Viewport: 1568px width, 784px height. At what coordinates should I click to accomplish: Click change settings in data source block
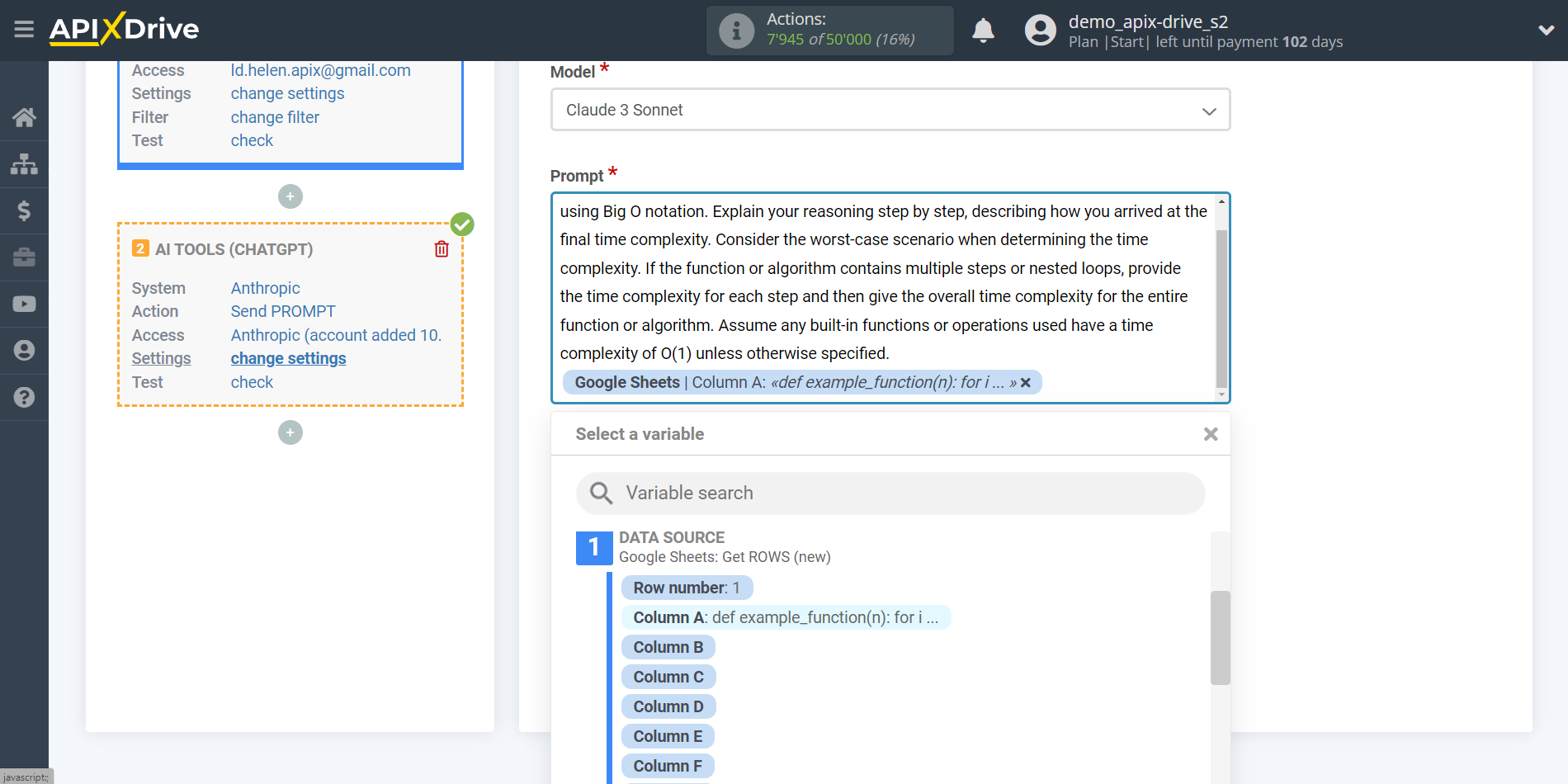(x=287, y=93)
